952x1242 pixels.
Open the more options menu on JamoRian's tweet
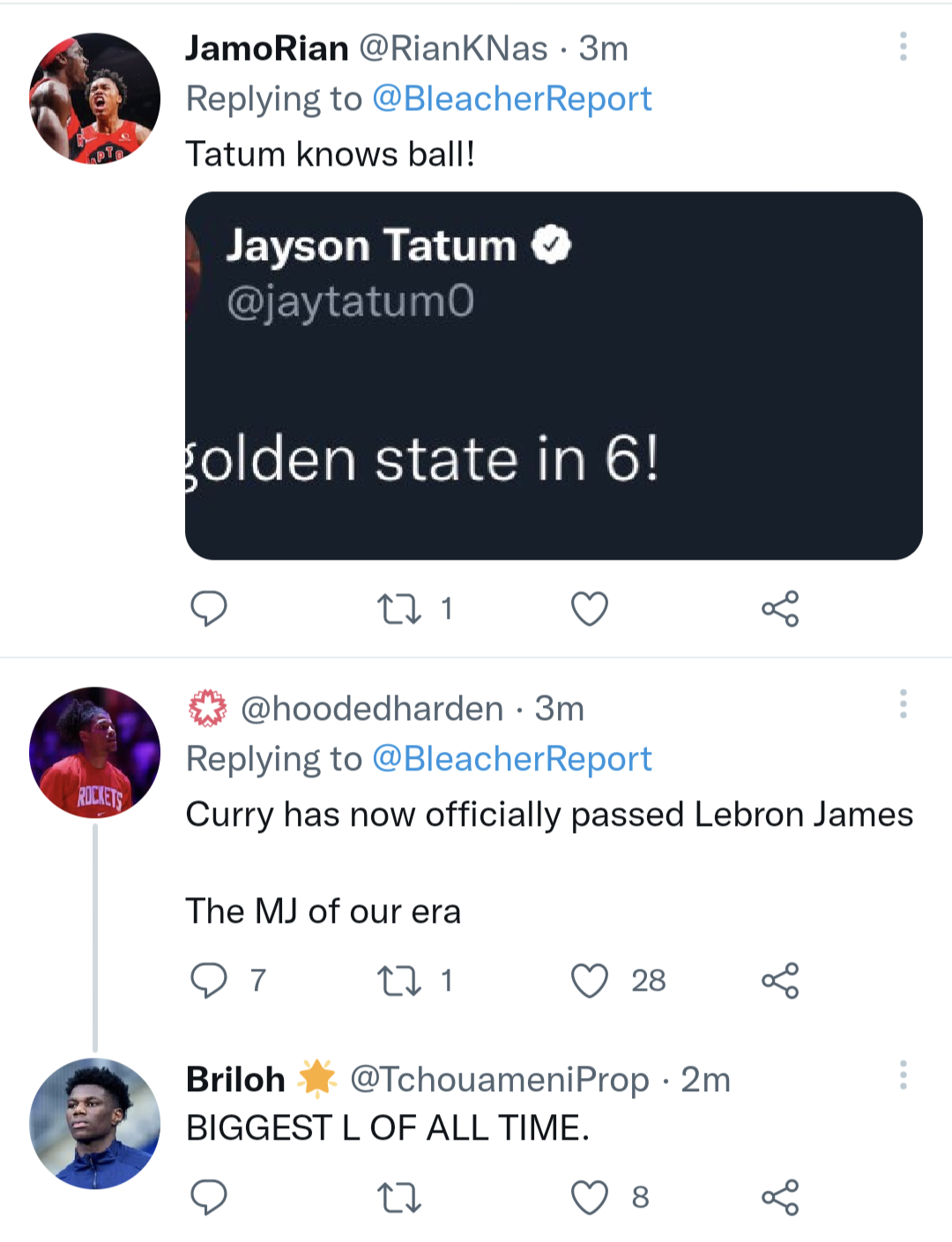pyautogui.click(x=903, y=48)
